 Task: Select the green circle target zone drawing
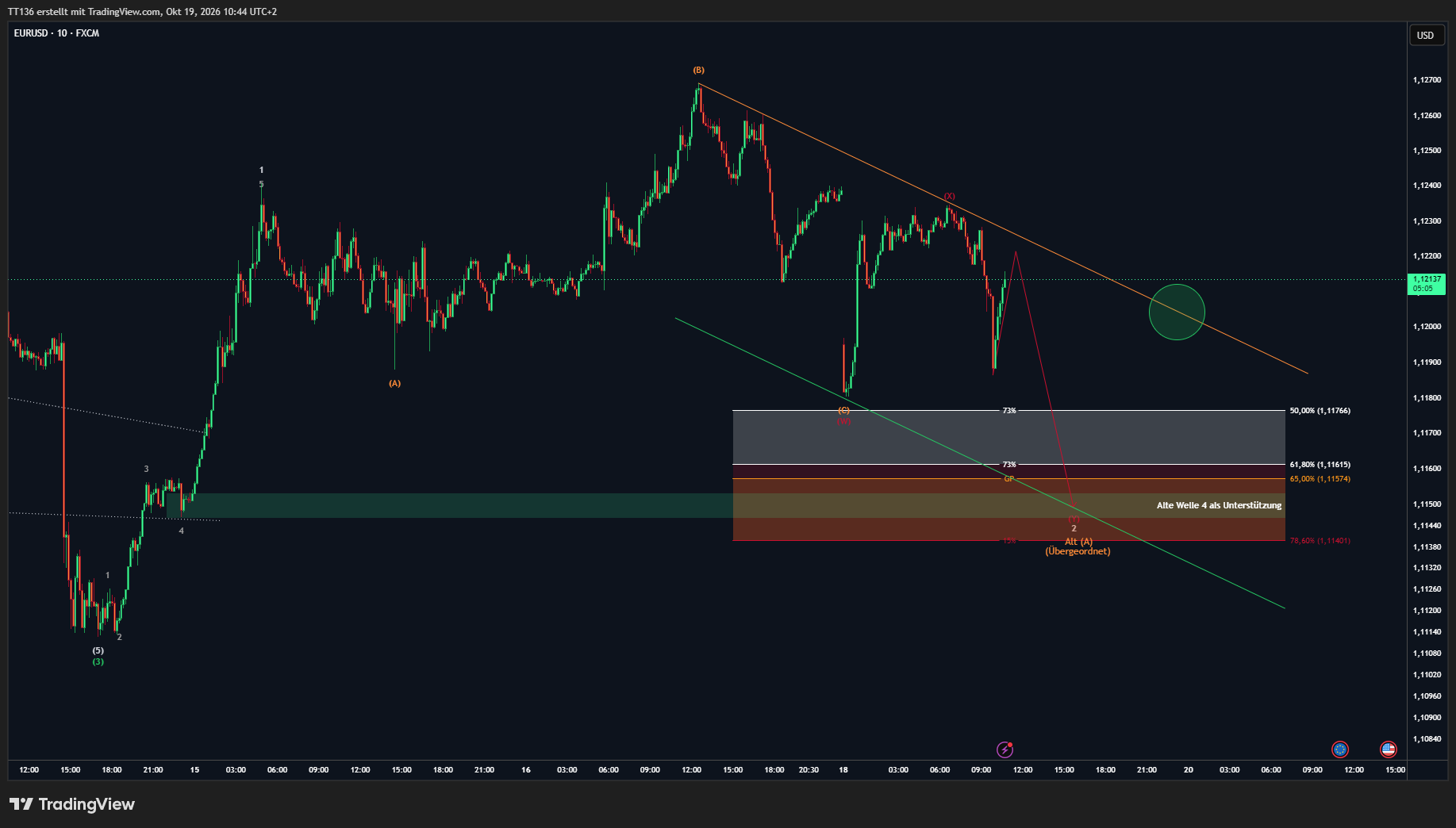click(x=1177, y=312)
